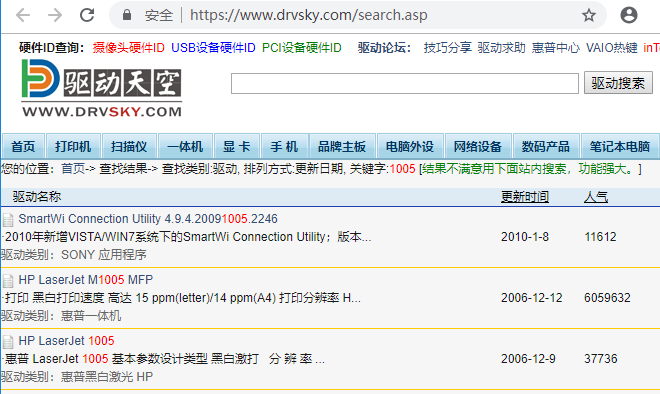The image size is (660, 394).
Task: Reload the page with the refresh icon
Action: (87, 16)
